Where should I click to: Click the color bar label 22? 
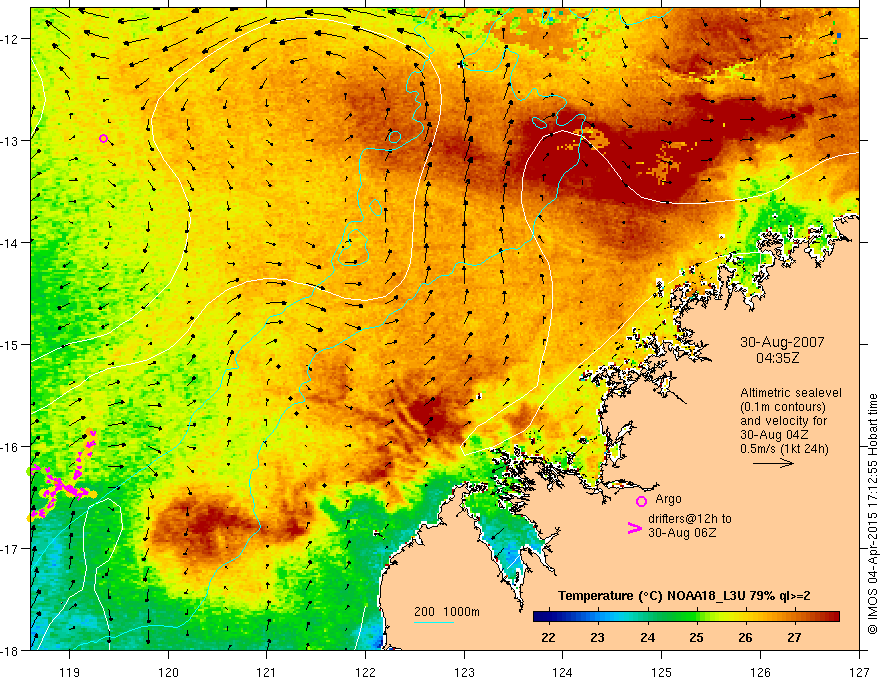(548, 637)
